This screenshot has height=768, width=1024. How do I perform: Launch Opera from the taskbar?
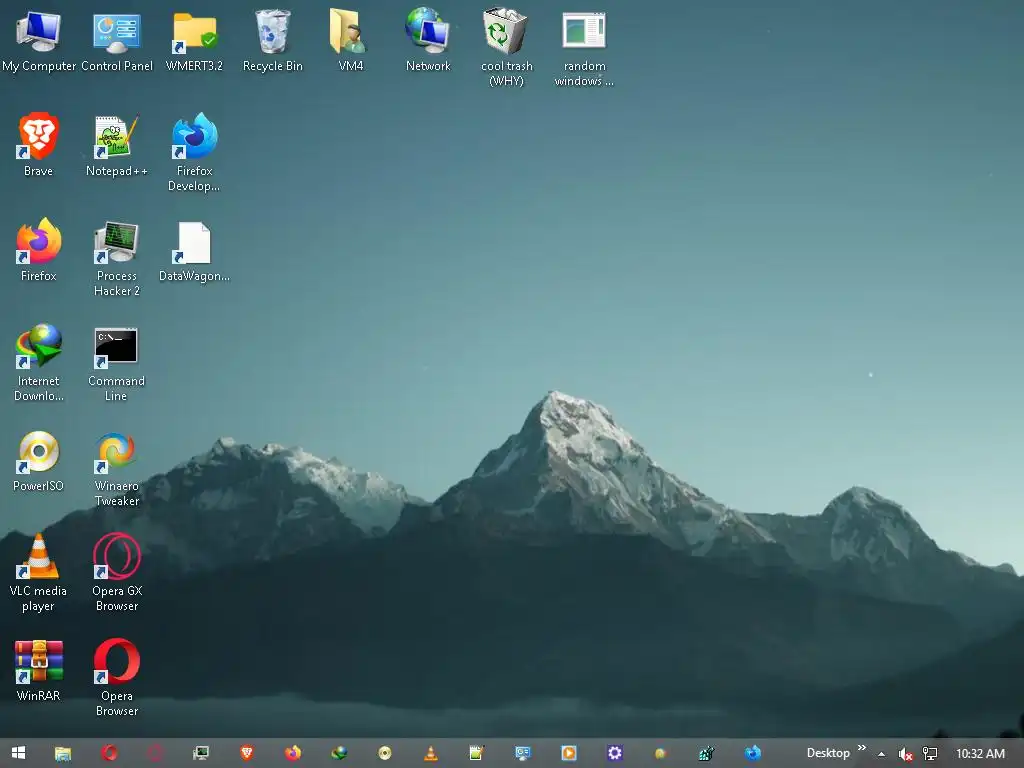(x=109, y=753)
